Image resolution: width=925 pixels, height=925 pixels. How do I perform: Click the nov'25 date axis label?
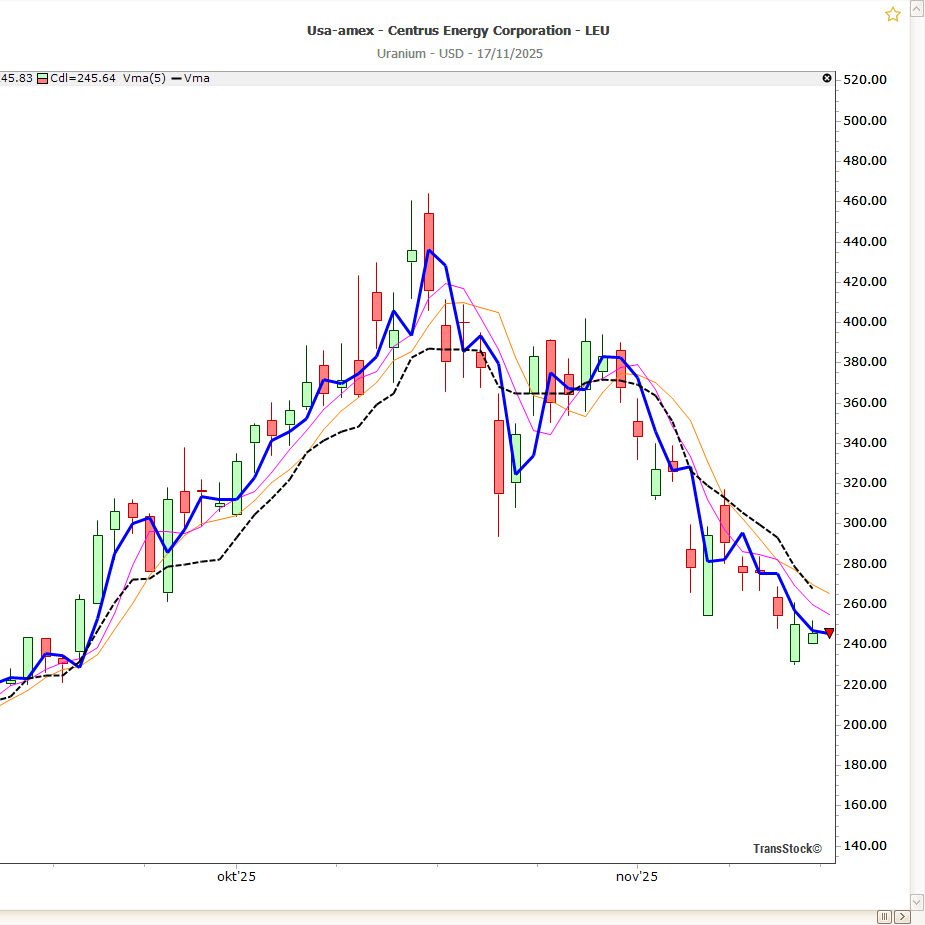pos(636,877)
